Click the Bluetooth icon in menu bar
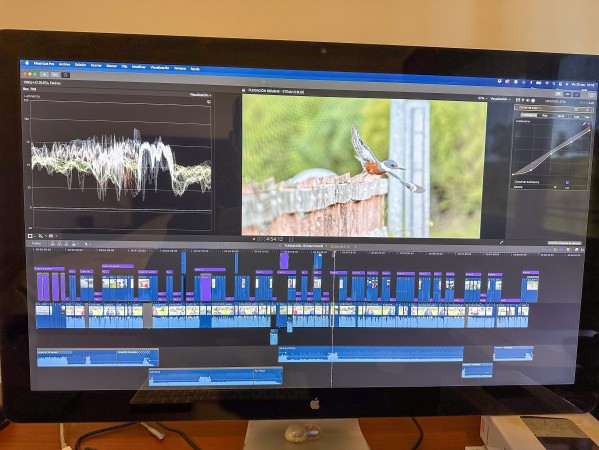The width and height of the screenshot is (599, 450). (531, 83)
